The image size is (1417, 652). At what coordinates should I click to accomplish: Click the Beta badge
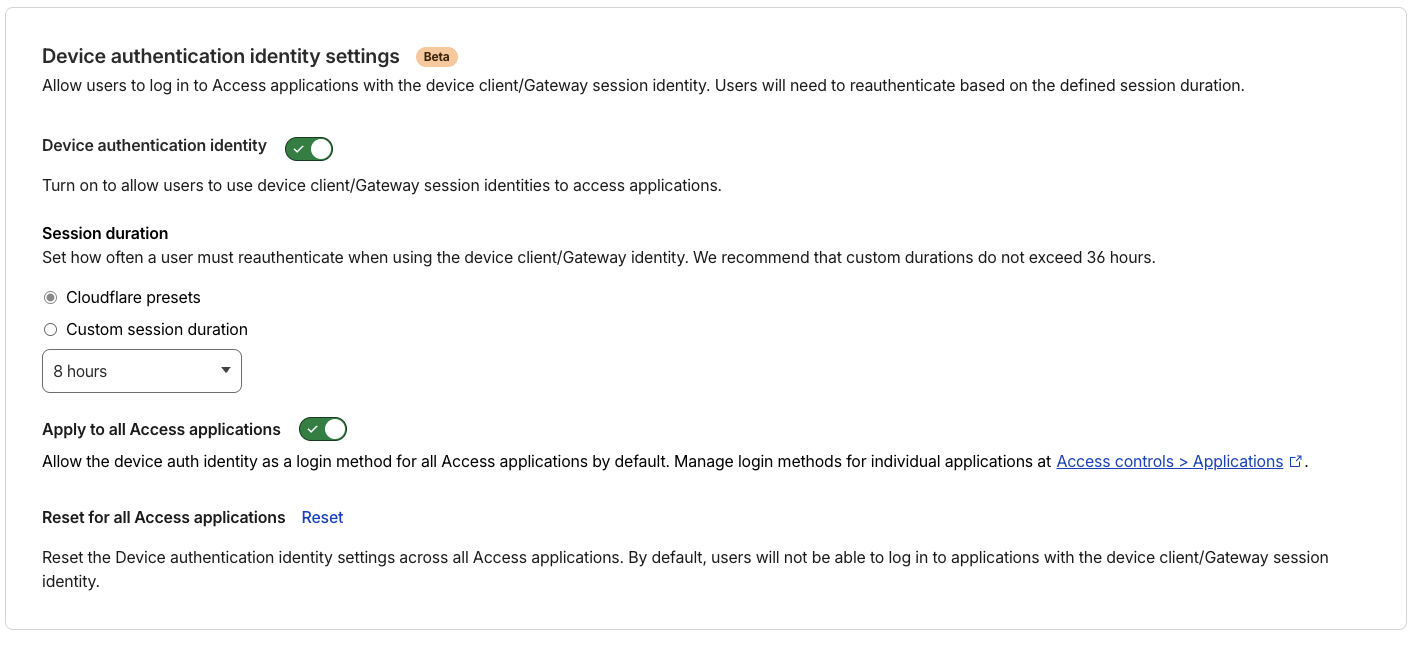click(x=437, y=57)
